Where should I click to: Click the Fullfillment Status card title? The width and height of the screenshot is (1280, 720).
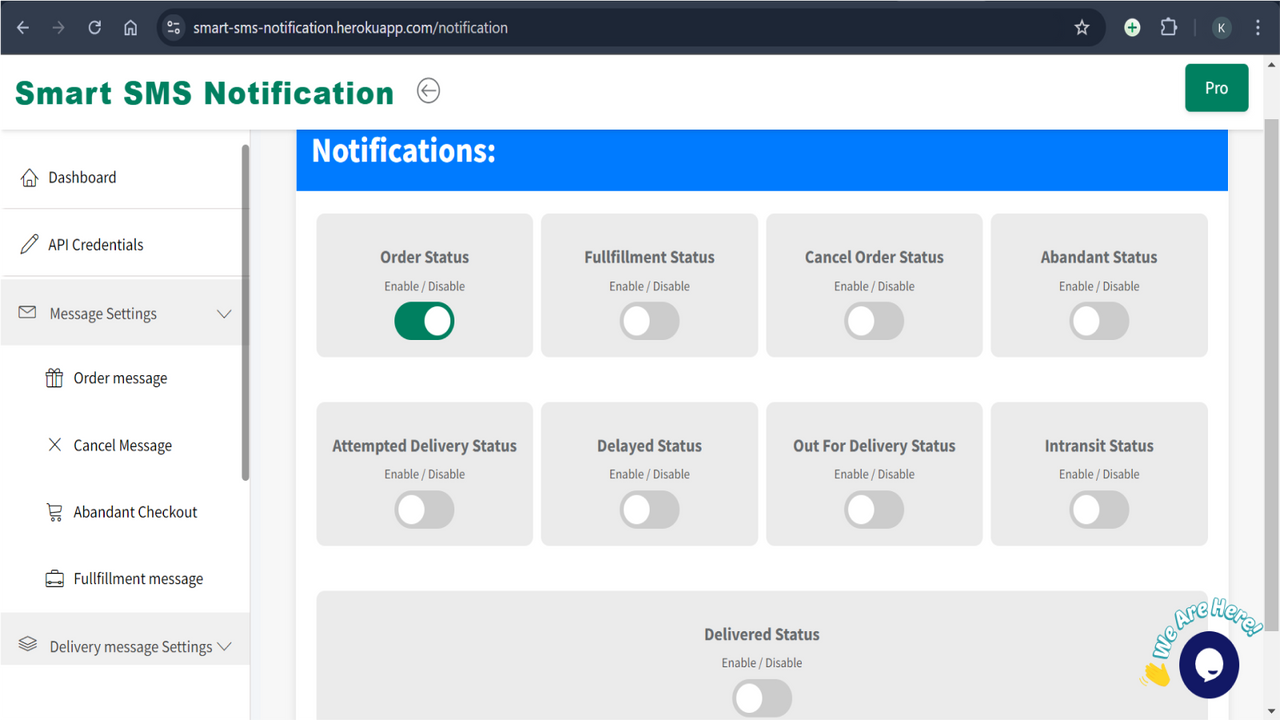[649, 257]
